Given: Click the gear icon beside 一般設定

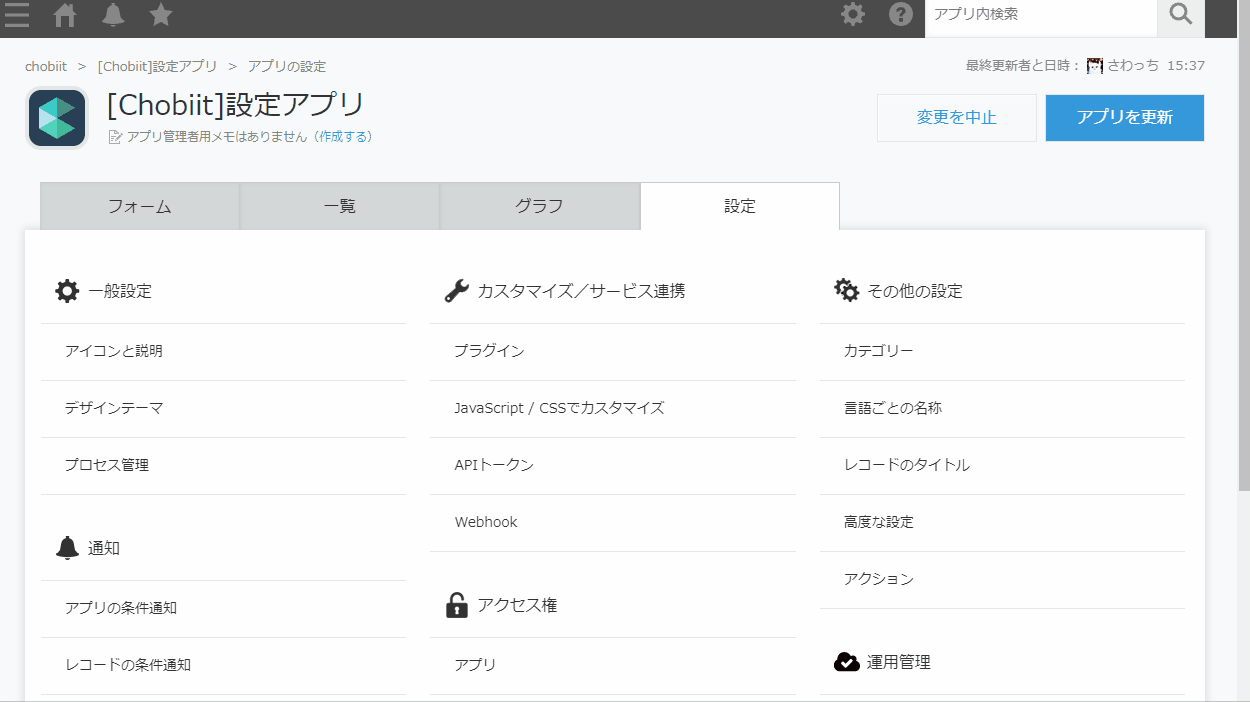Looking at the screenshot, I should pos(67,291).
